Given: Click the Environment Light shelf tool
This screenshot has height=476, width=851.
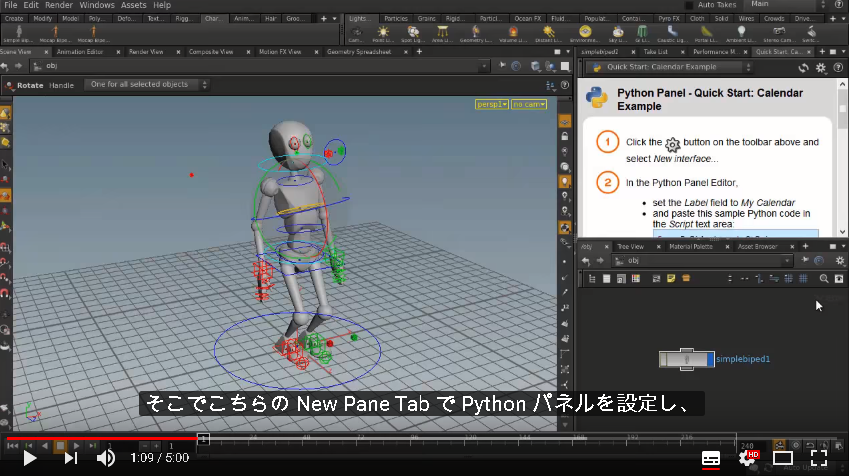Looking at the screenshot, I should [585, 34].
